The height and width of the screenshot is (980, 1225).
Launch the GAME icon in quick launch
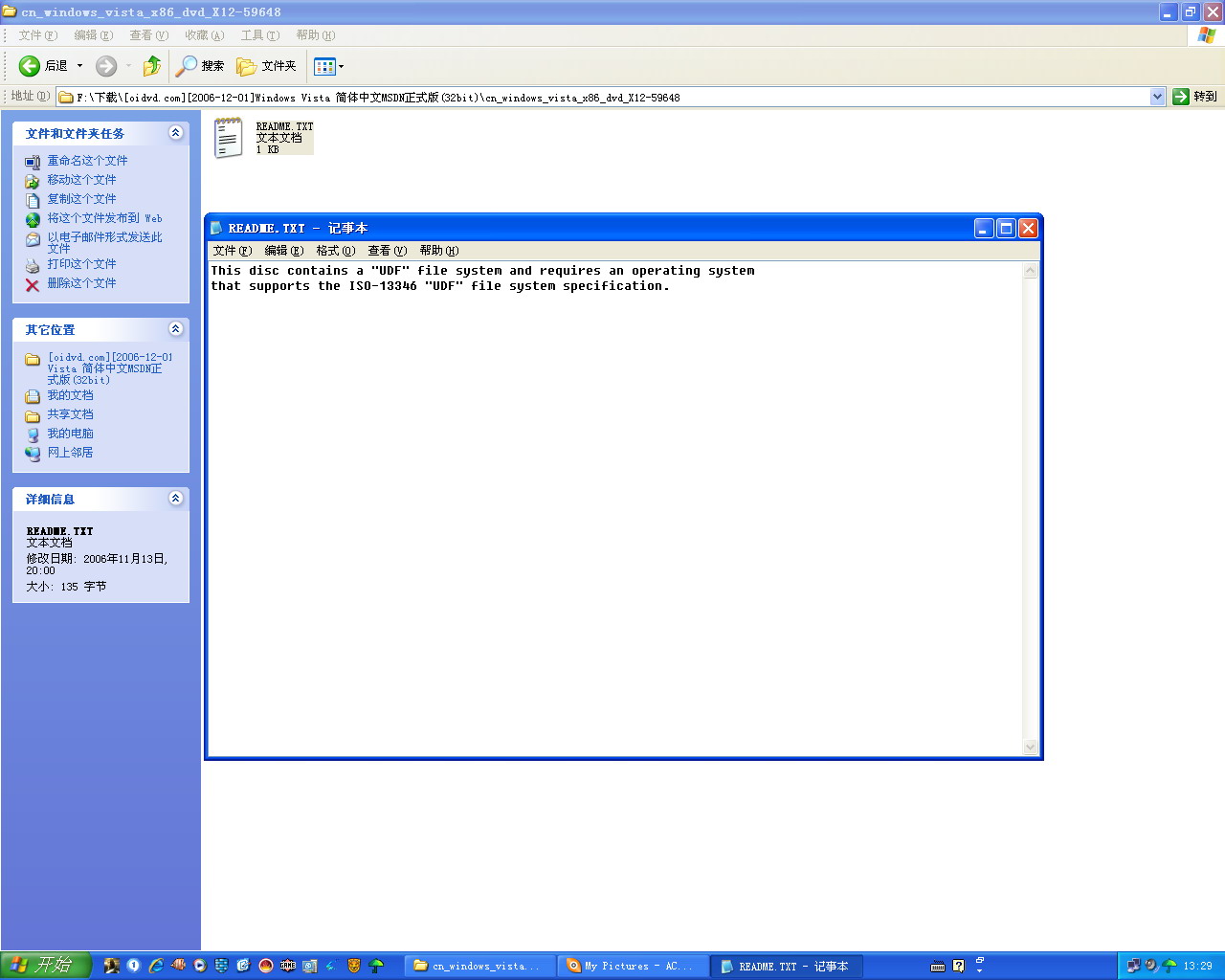point(288,966)
